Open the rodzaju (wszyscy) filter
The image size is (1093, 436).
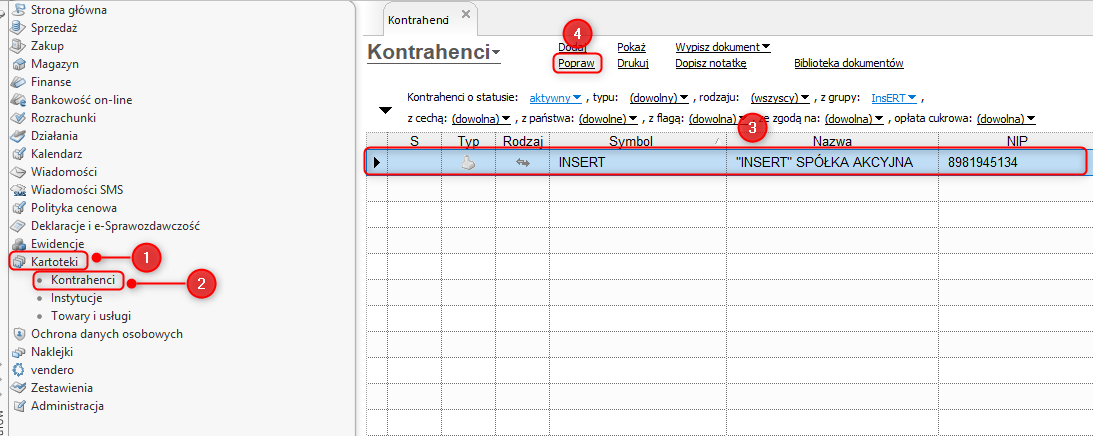click(779, 98)
